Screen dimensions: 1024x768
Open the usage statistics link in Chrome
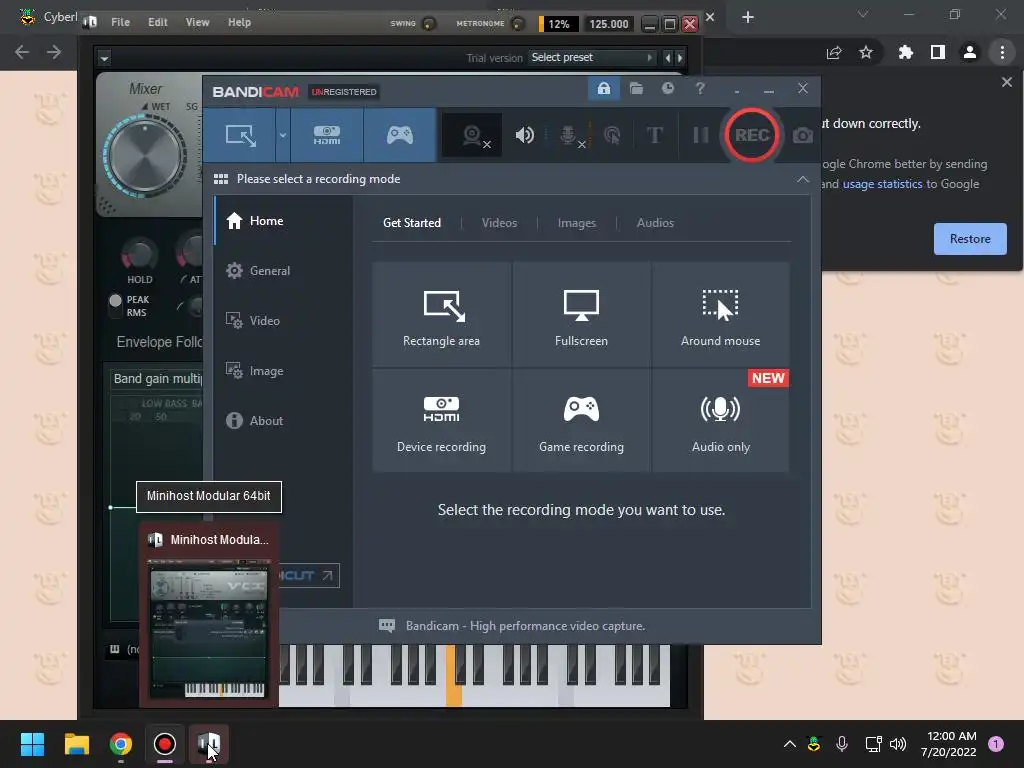tap(882, 184)
